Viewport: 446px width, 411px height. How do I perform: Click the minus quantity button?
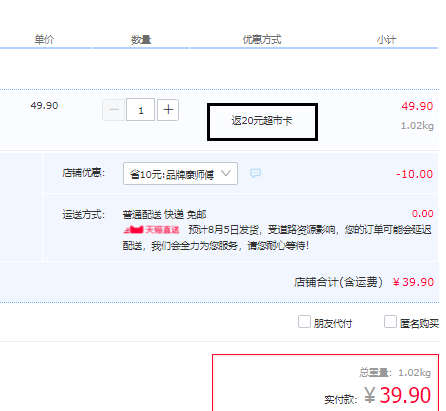click(x=114, y=110)
